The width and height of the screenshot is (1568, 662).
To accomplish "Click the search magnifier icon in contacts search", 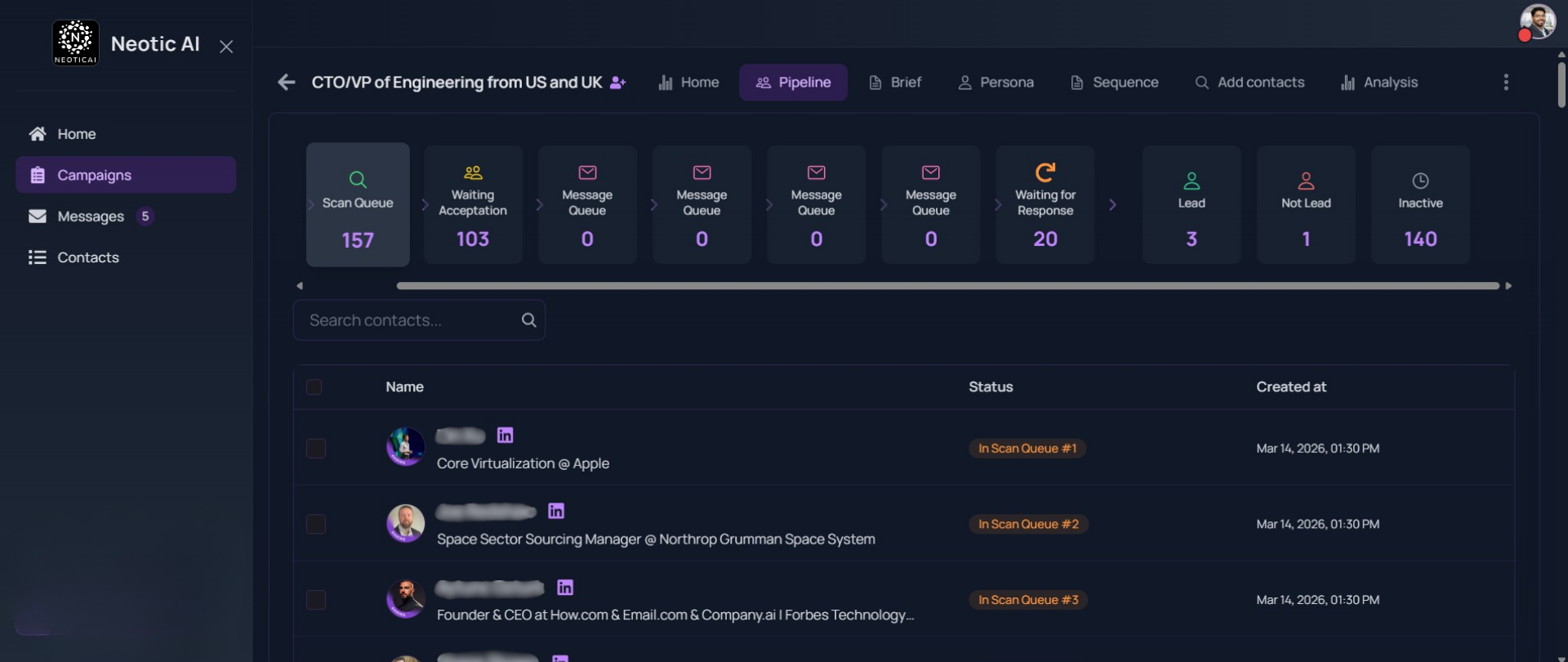I will (x=529, y=320).
